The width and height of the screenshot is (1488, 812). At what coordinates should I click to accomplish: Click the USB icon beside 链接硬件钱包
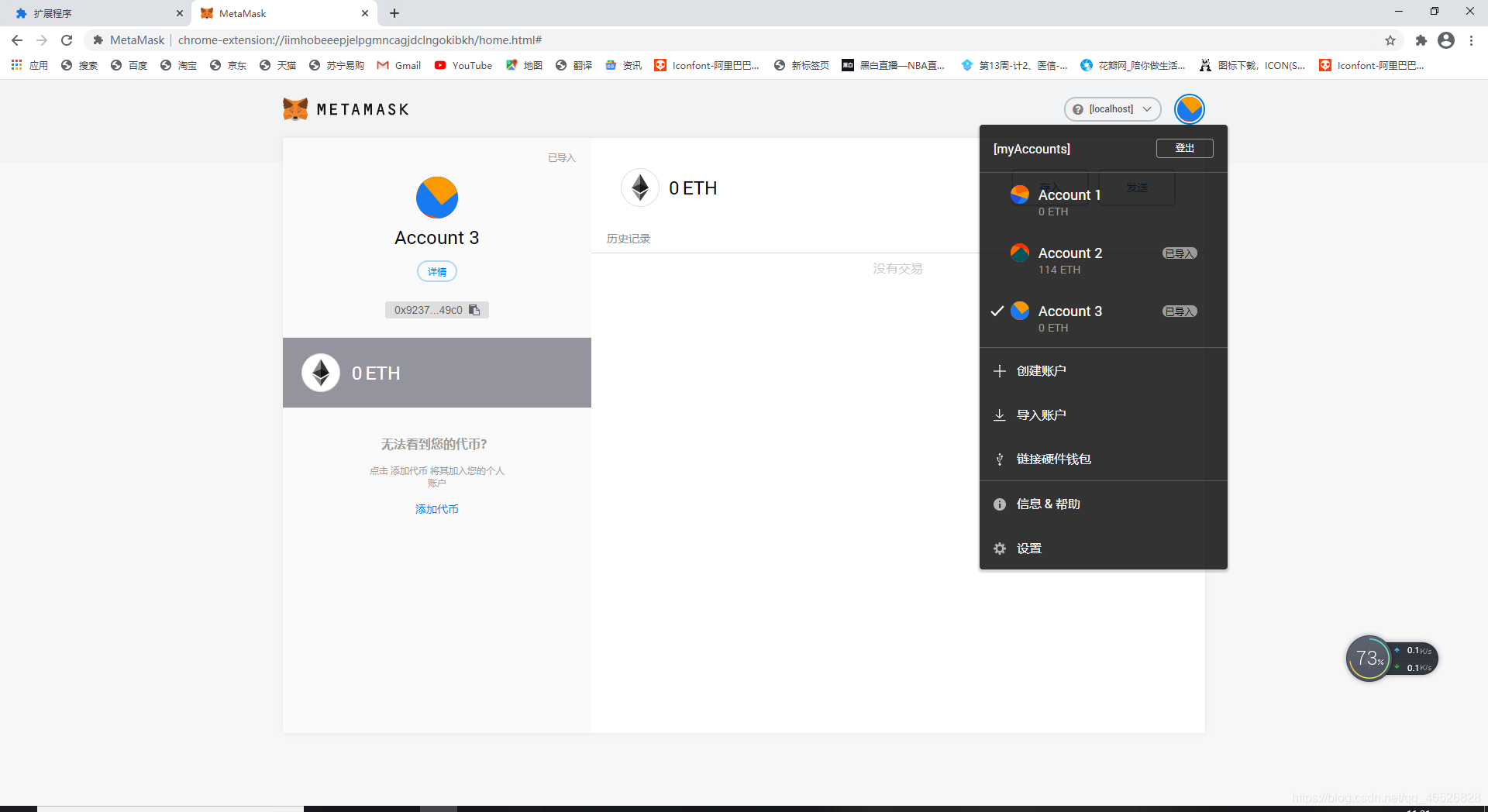(1000, 459)
